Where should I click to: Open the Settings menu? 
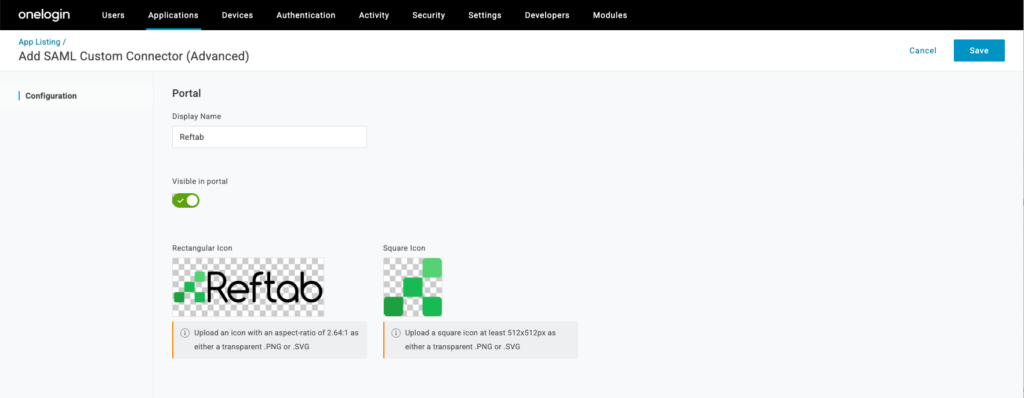pyautogui.click(x=485, y=15)
